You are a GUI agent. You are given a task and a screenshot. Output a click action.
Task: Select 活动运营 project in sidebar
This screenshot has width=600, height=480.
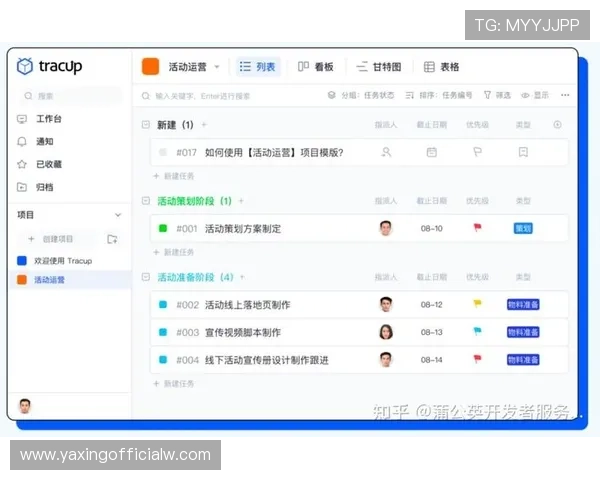pyautogui.click(x=70, y=280)
